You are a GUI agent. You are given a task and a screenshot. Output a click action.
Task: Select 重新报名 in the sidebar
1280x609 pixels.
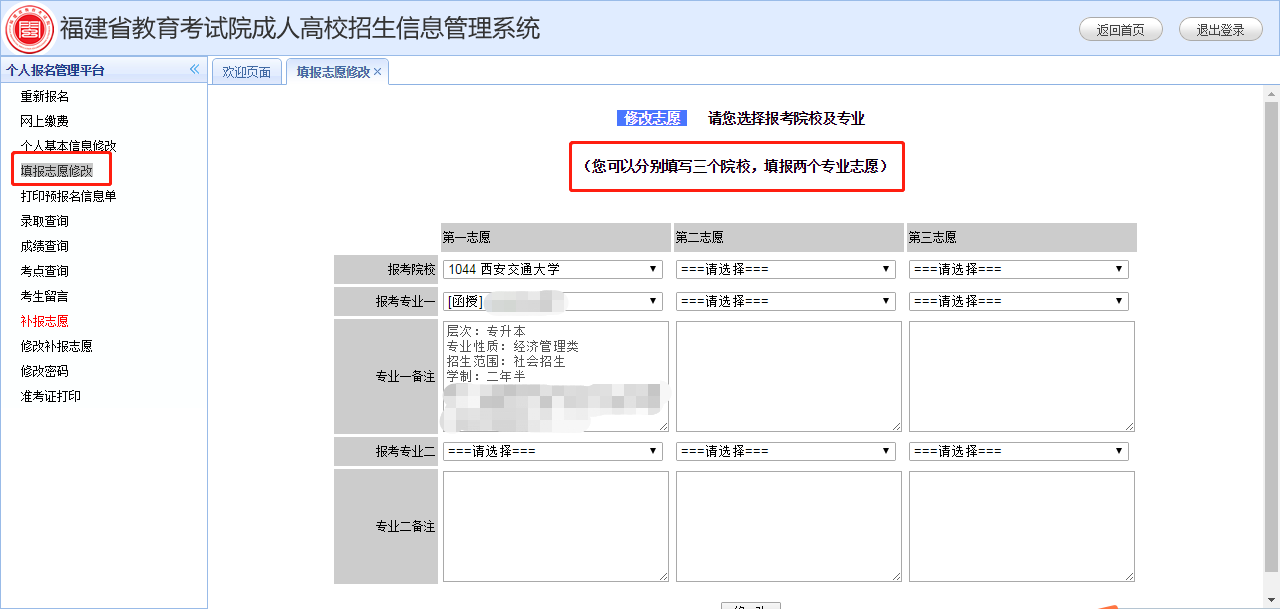[45, 96]
